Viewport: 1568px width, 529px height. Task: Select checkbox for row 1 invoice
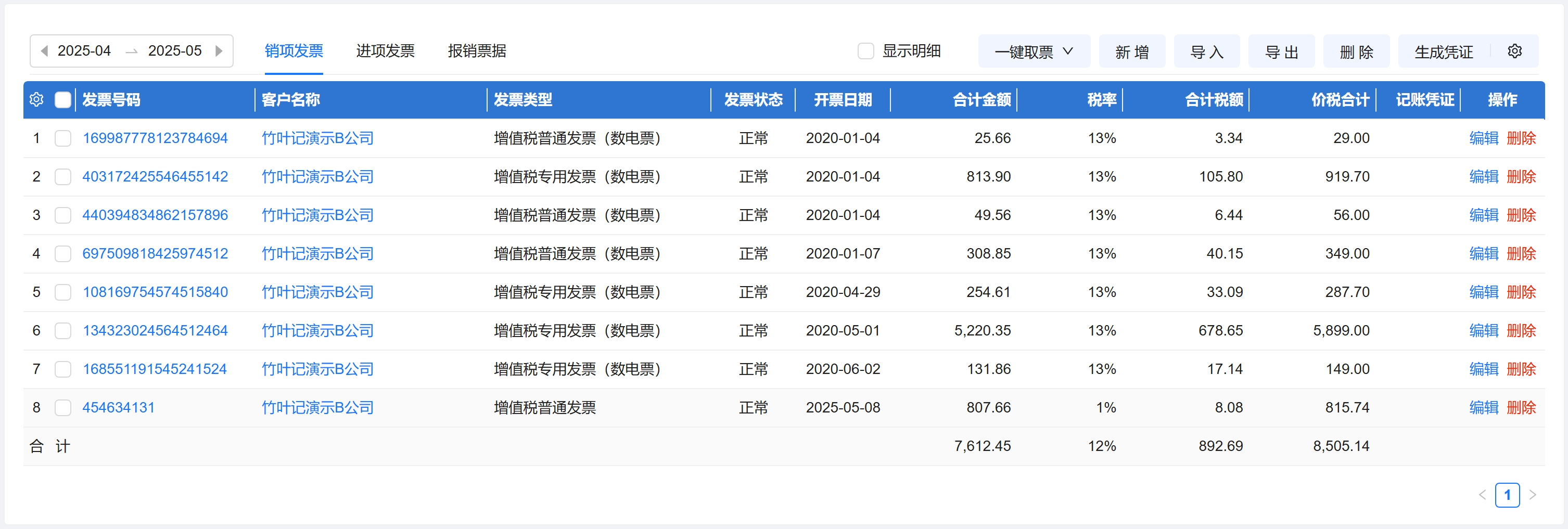62,139
